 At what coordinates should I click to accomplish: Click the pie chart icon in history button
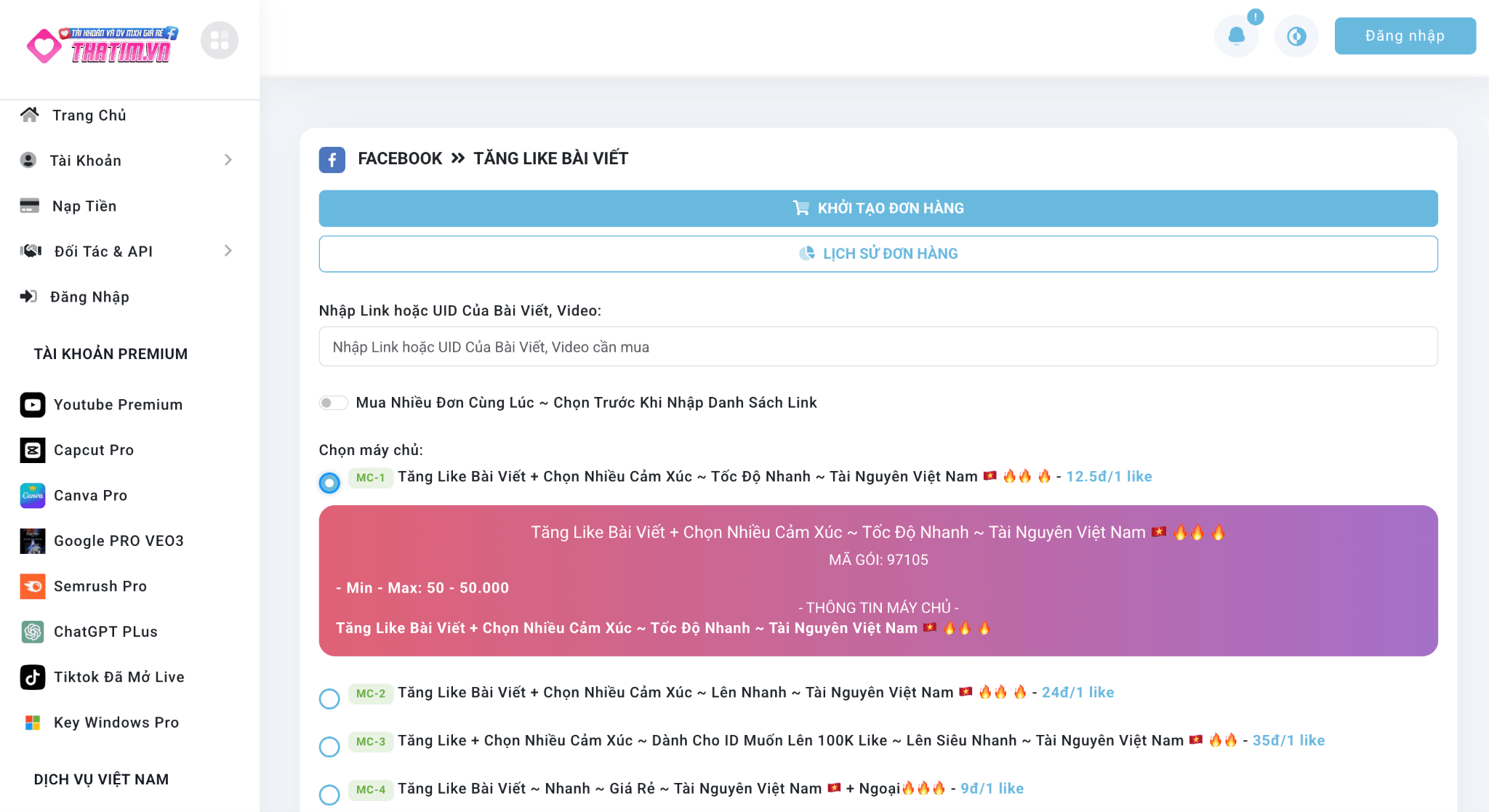807,253
